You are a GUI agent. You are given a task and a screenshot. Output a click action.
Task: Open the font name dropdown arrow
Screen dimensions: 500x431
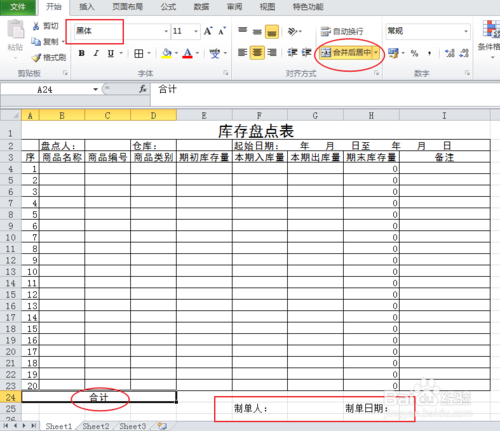pos(166,31)
